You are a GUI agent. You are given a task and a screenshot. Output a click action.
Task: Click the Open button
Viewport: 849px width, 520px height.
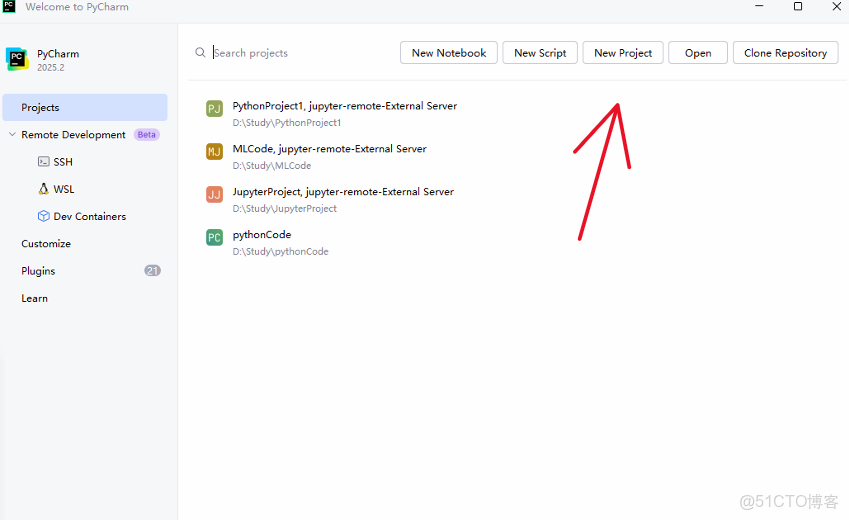pyautogui.click(x=698, y=53)
